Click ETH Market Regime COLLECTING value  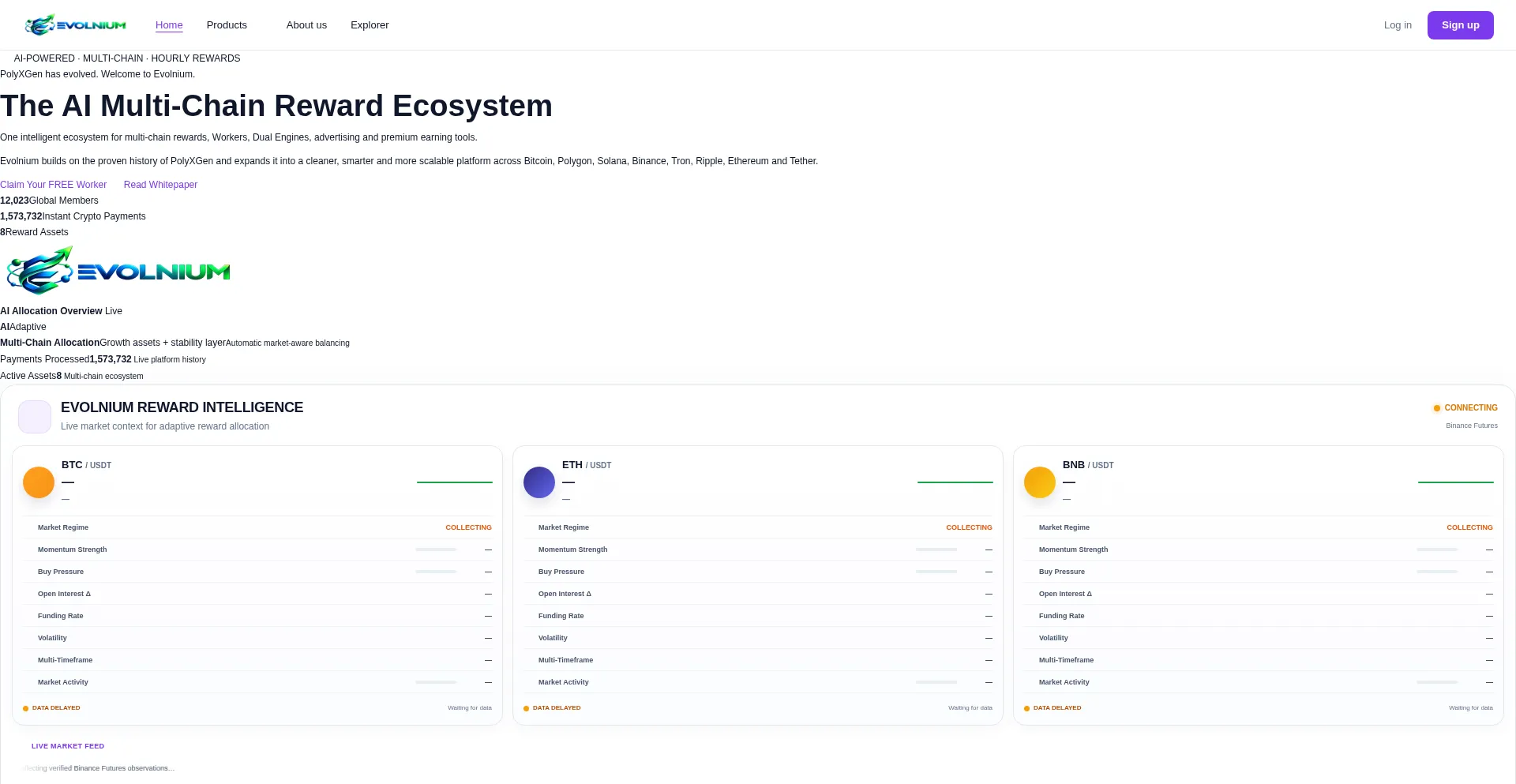coord(969,527)
